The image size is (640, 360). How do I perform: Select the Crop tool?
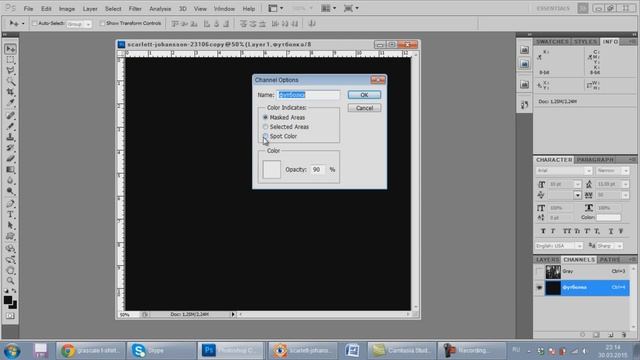(10, 92)
